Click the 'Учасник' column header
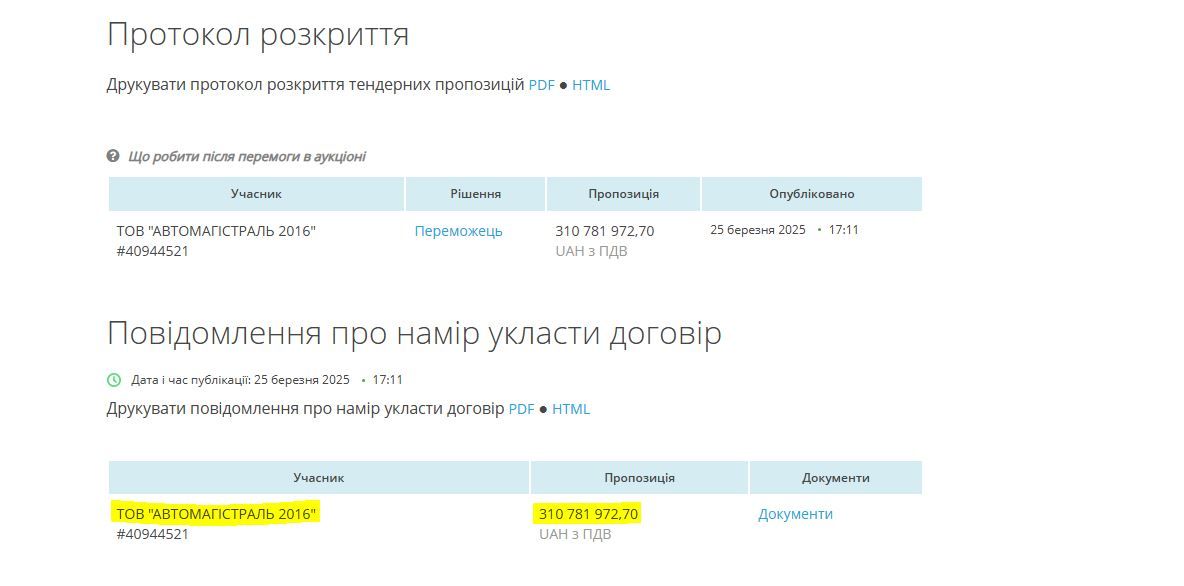 point(257,194)
